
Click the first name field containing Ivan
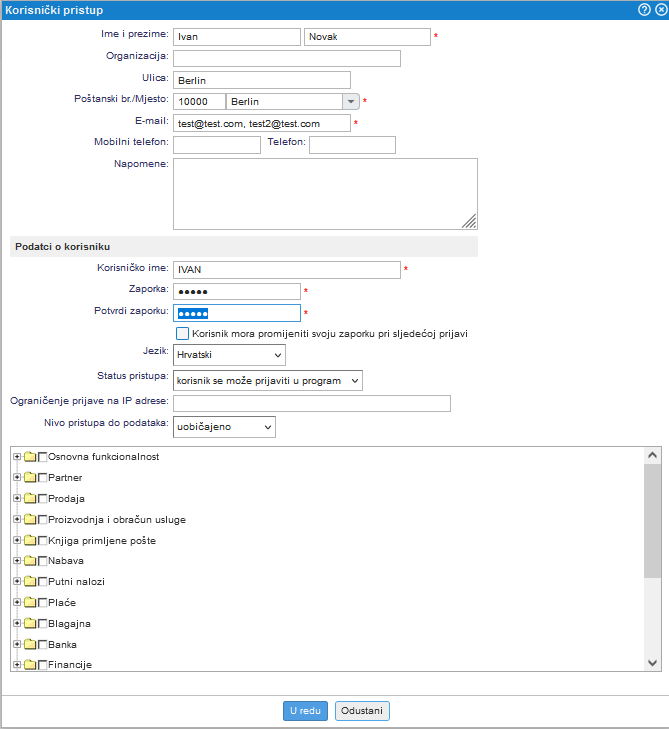237,37
